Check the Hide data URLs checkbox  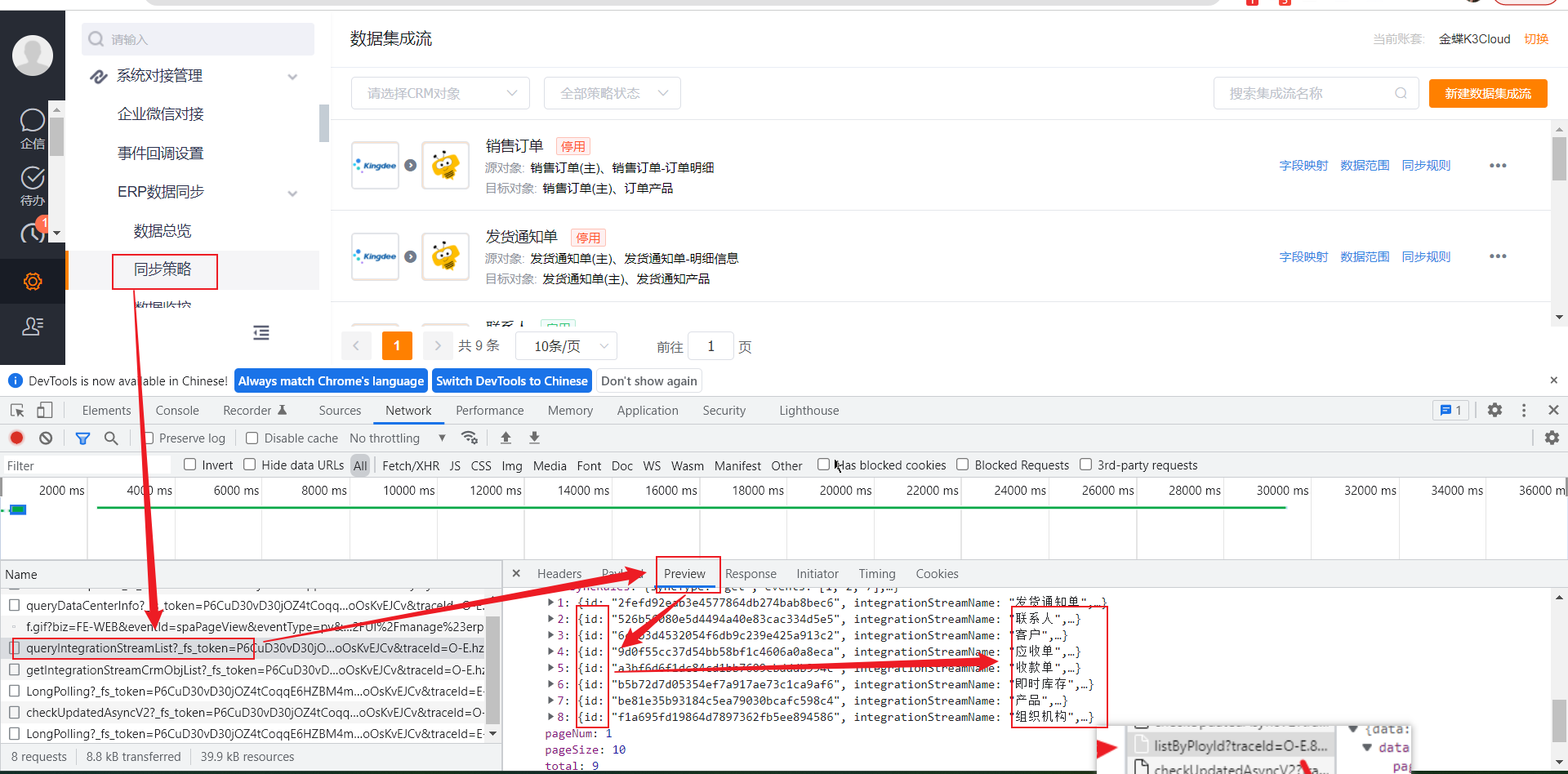pyautogui.click(x=250, y=465)
